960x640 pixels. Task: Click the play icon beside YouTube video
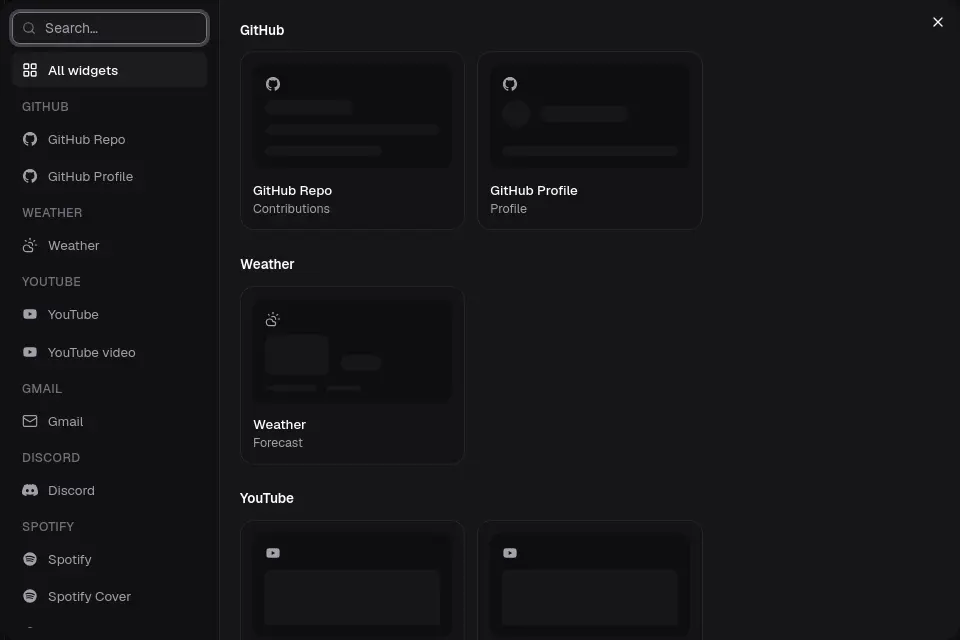pos(30,352)
